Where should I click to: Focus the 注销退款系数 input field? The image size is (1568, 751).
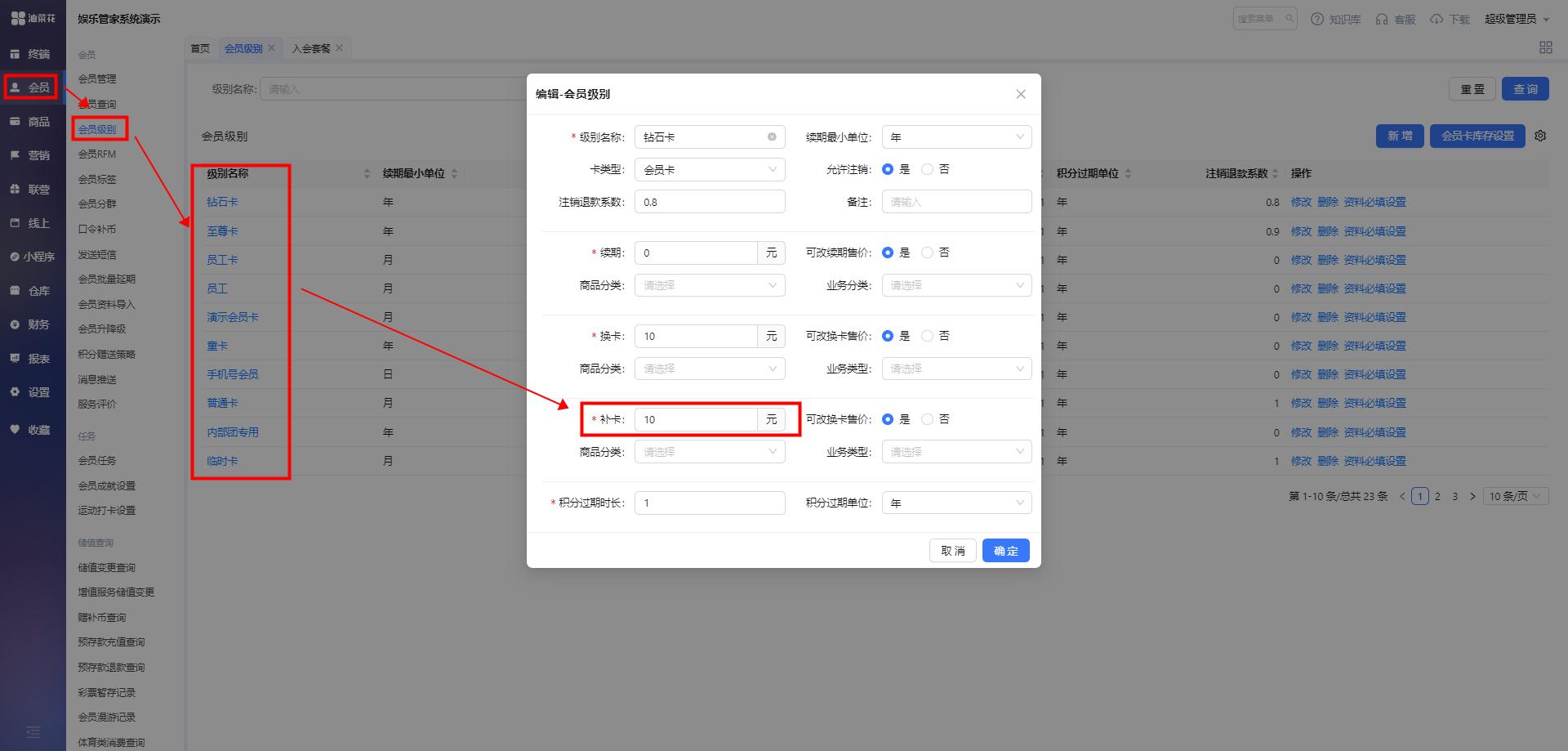(x=710, y=202)
